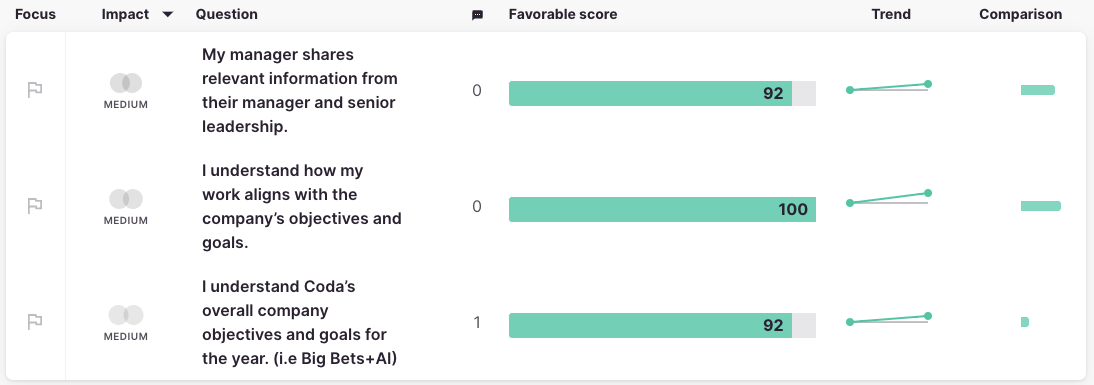Click the Focus column header
The image size is (1094, 385).
36,14
